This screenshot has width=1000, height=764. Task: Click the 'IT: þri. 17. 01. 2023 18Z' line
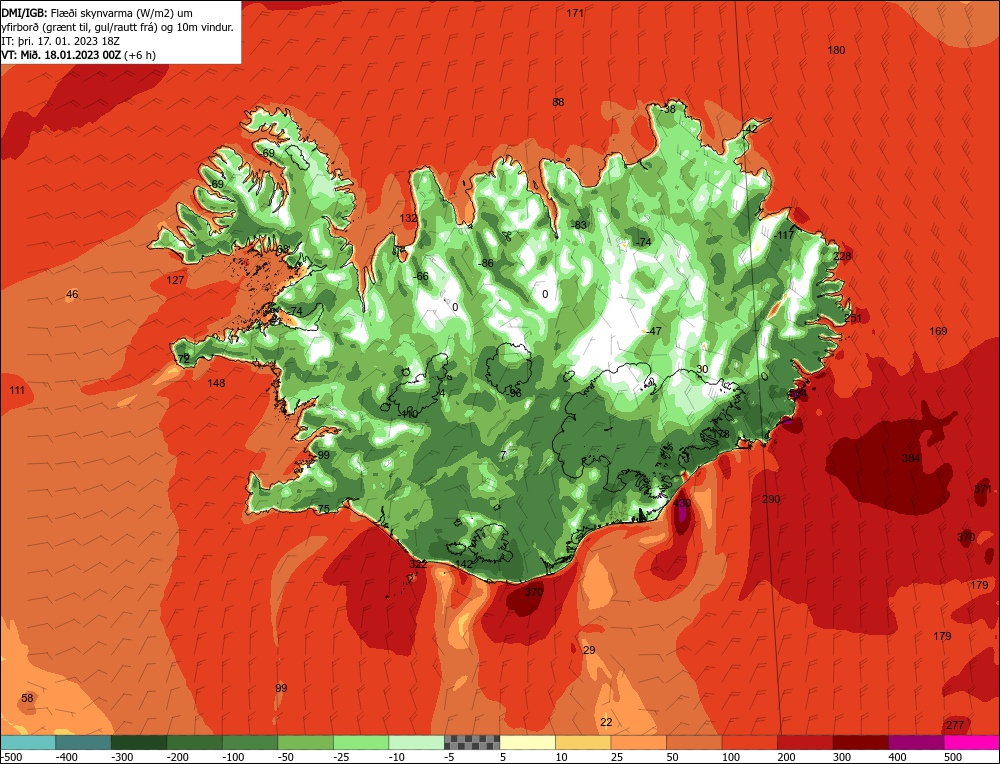click(x=61, y=41)
